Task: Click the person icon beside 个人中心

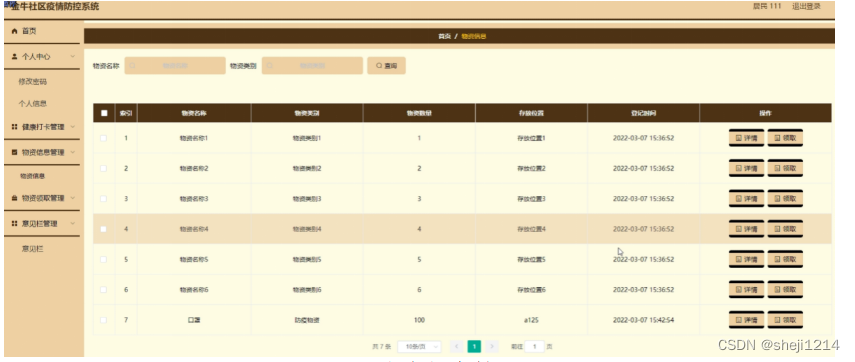Action: coord(15,56)
